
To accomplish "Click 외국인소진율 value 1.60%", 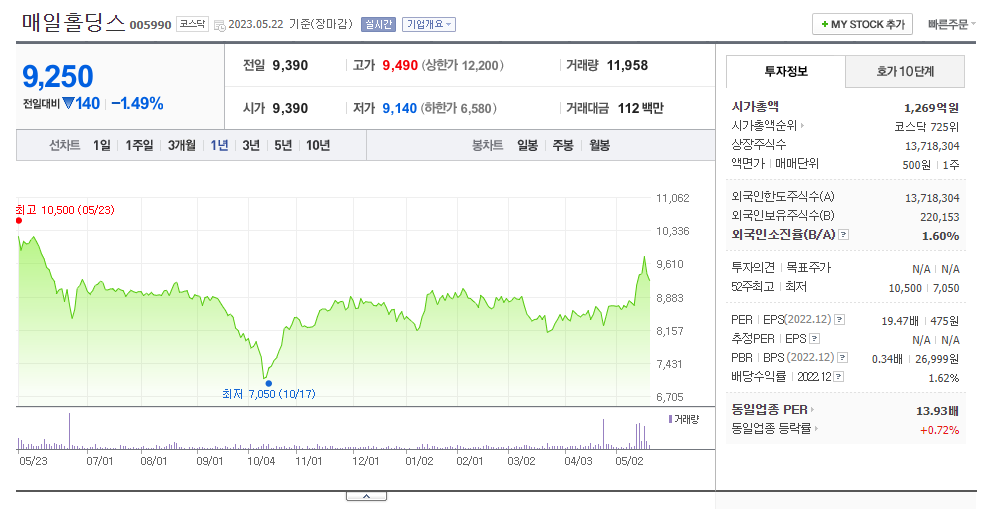I will tap(940, 236).
